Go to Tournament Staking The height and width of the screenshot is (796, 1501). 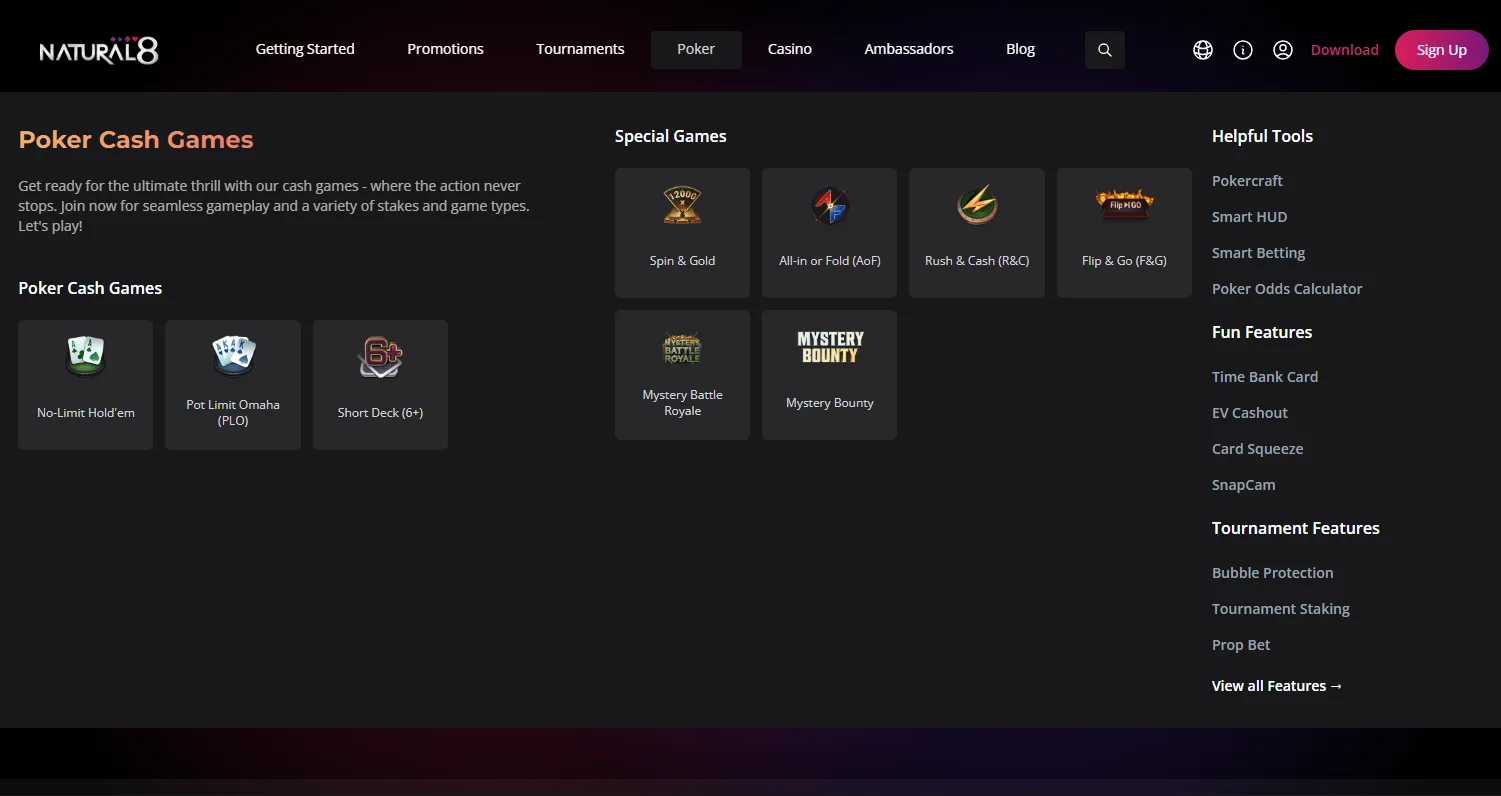point(1281,609)
